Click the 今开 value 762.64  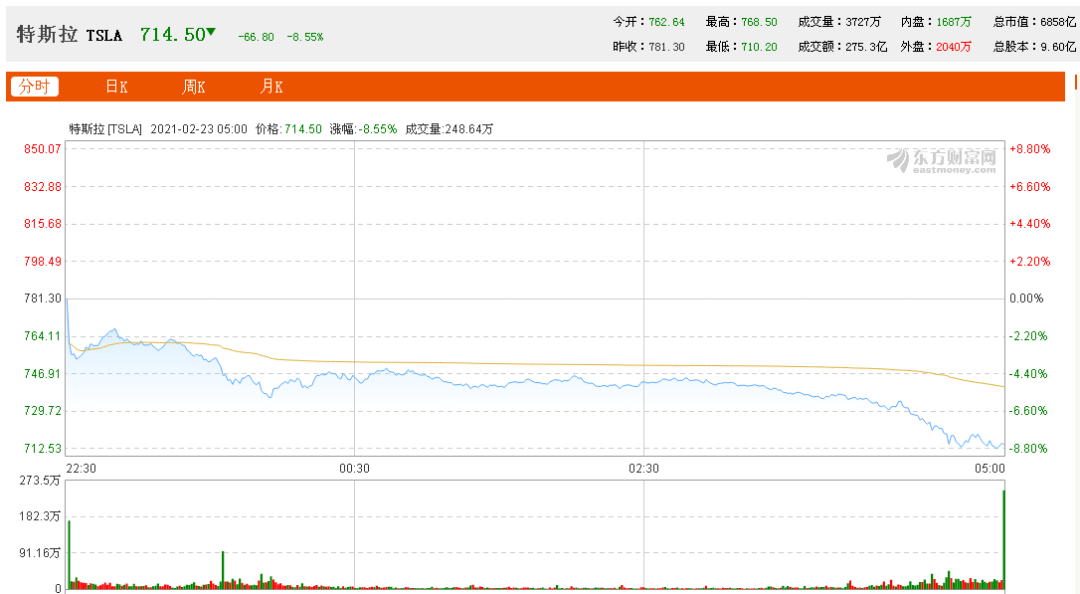(x=667, y=22)
